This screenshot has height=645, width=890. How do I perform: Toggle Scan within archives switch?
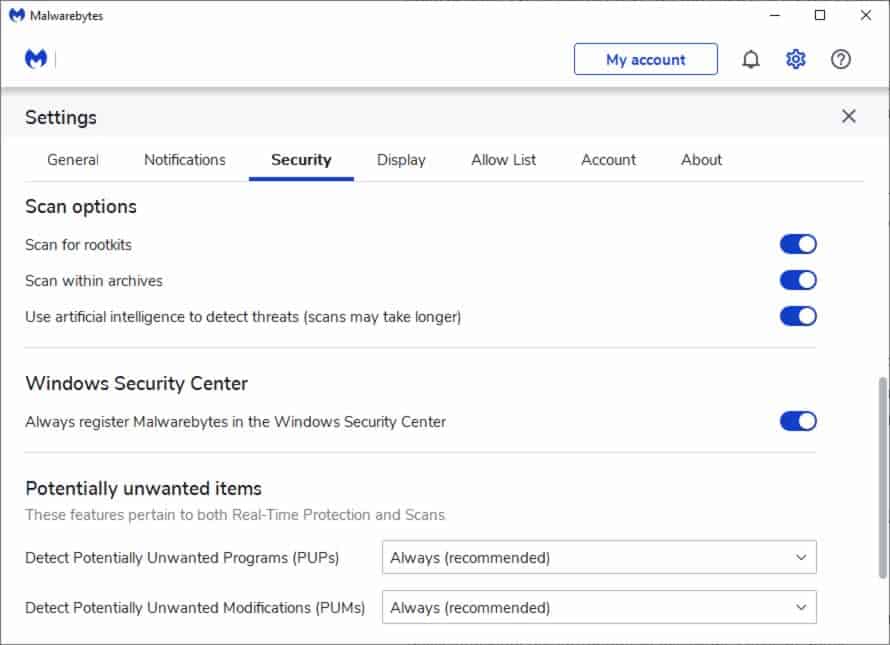click(798, 280)
